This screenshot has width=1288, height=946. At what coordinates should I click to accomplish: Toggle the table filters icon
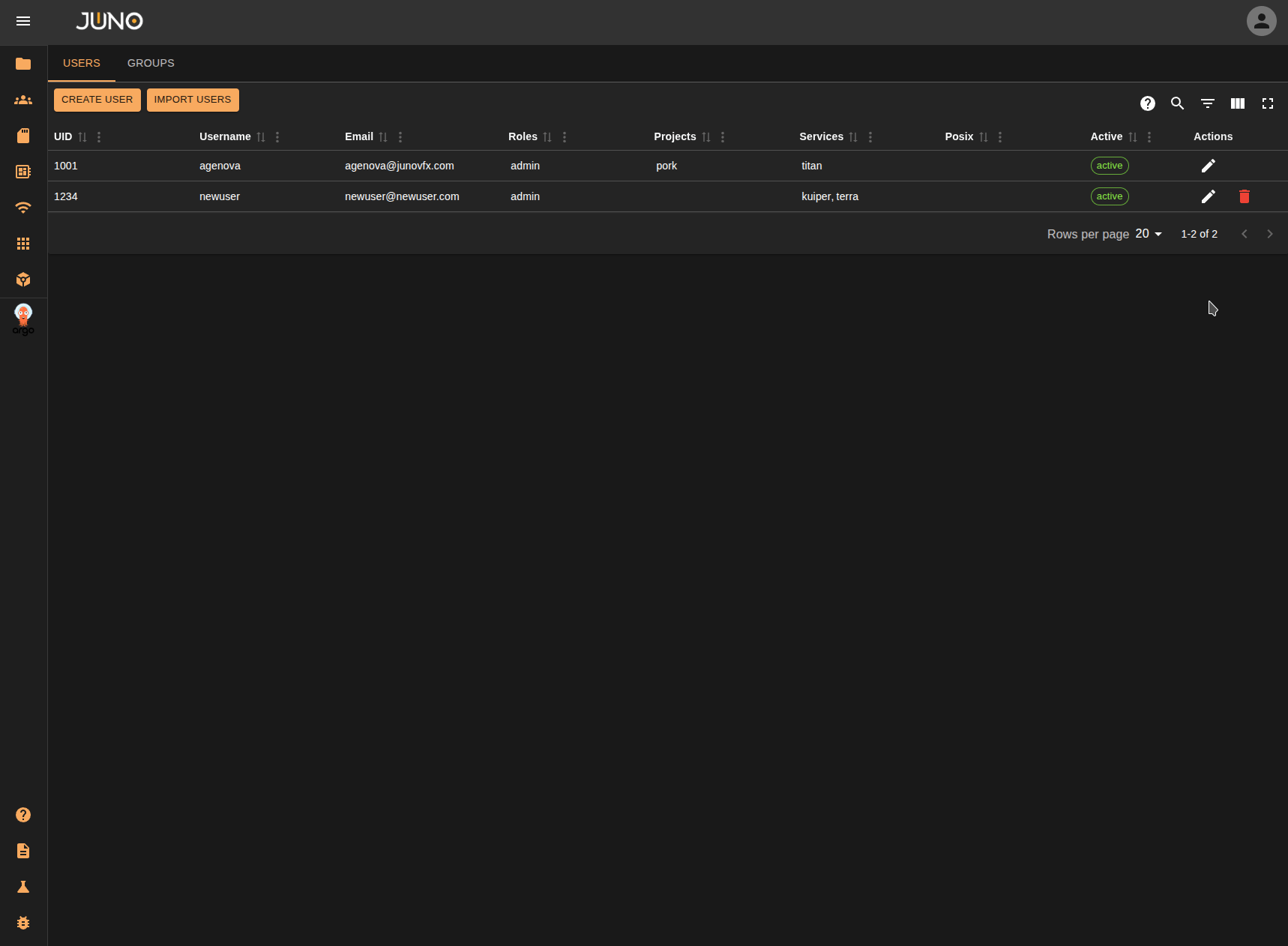tap(1207, 103)
